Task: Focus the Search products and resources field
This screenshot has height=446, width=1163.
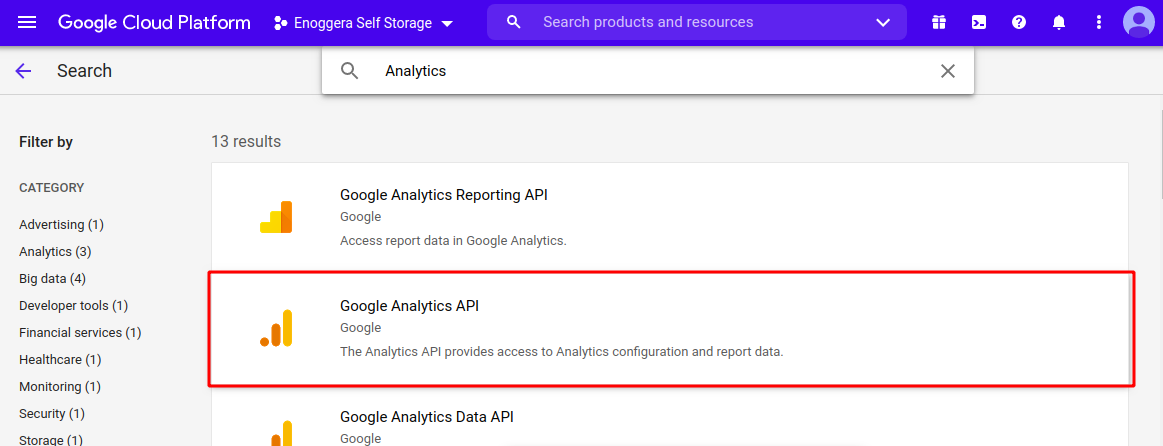Action: (697, 22)
